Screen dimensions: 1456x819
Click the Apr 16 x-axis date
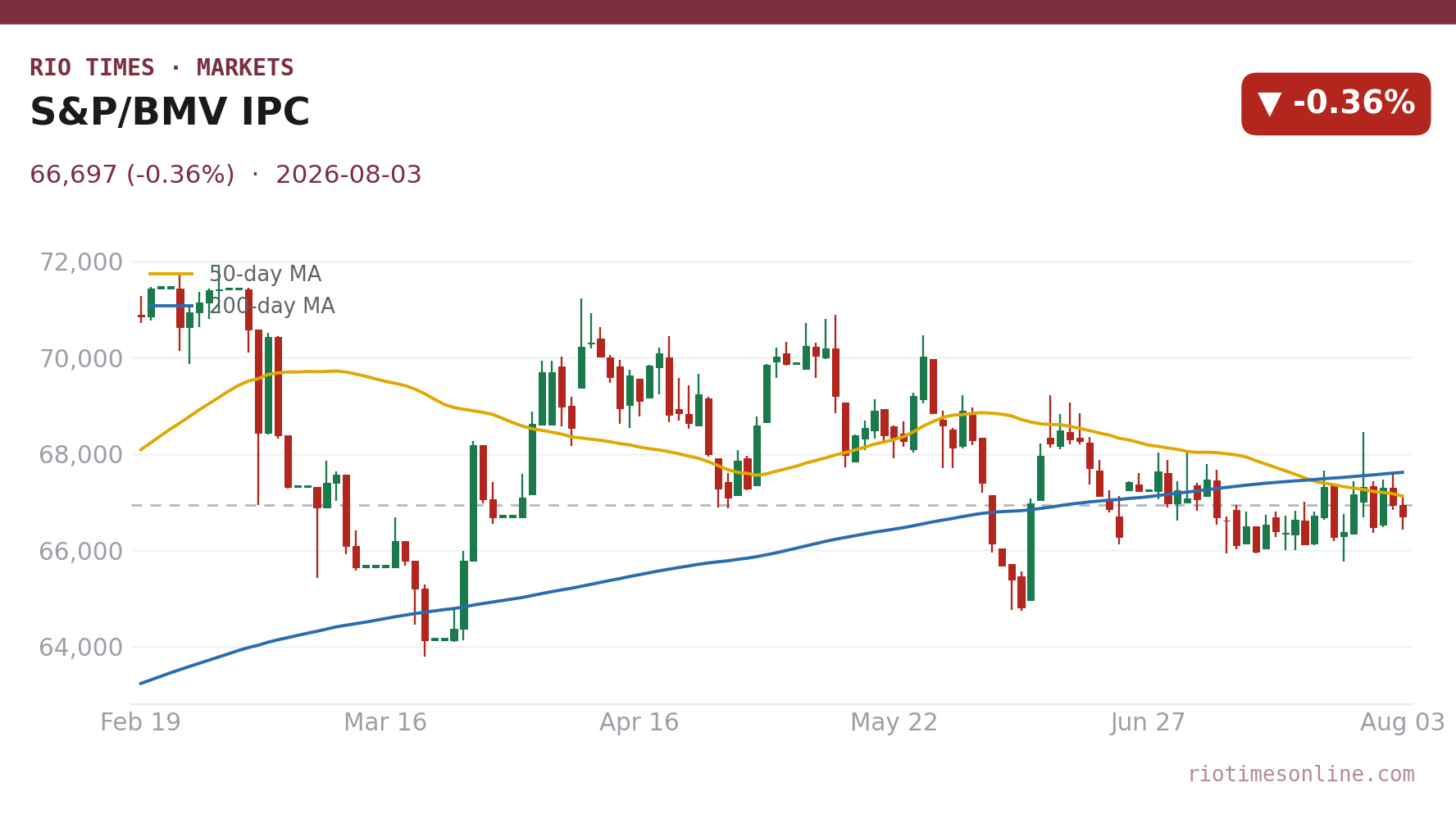639,723
